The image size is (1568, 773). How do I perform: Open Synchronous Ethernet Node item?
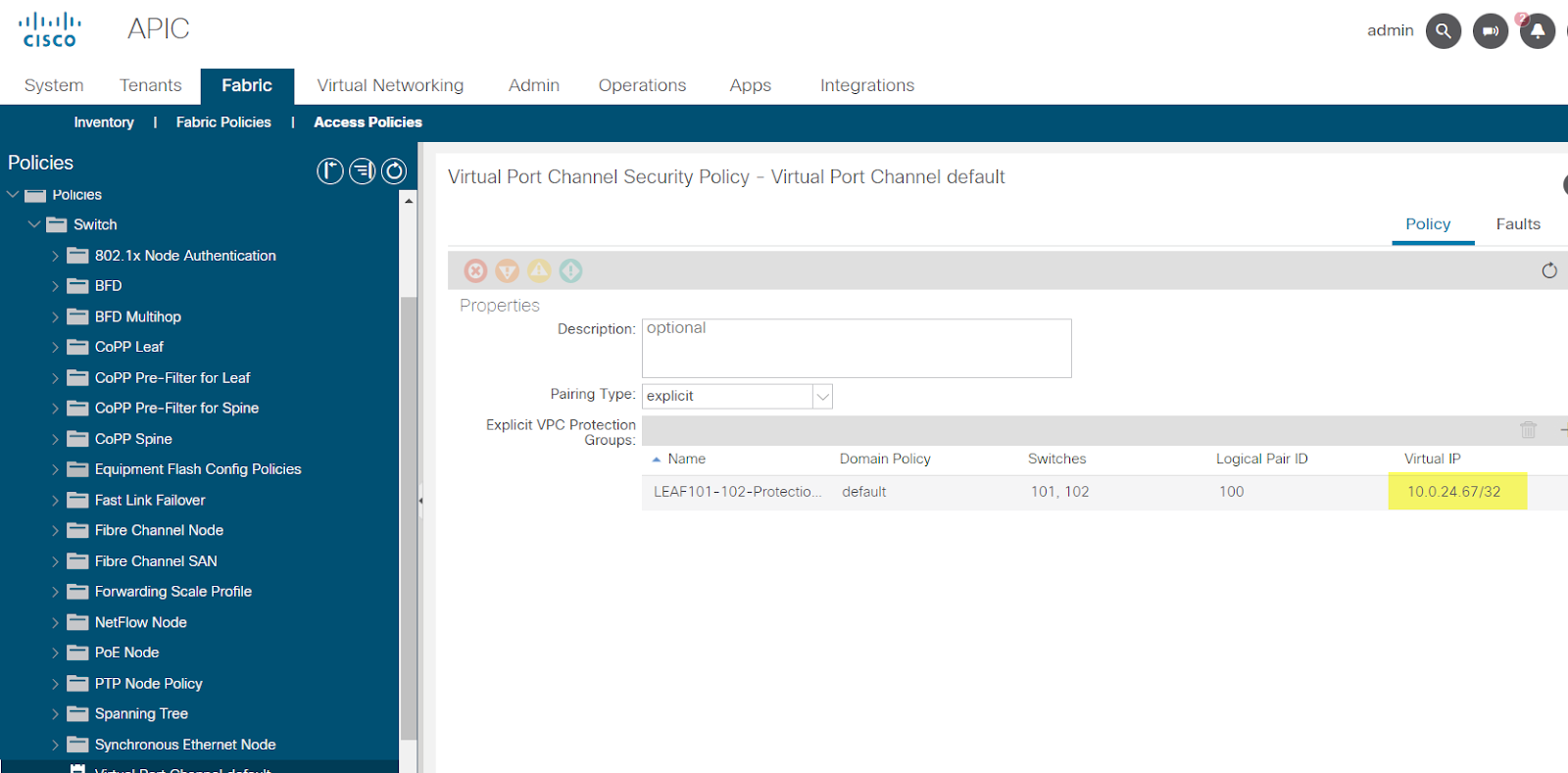pyautogui.click(x=185, y=745)
